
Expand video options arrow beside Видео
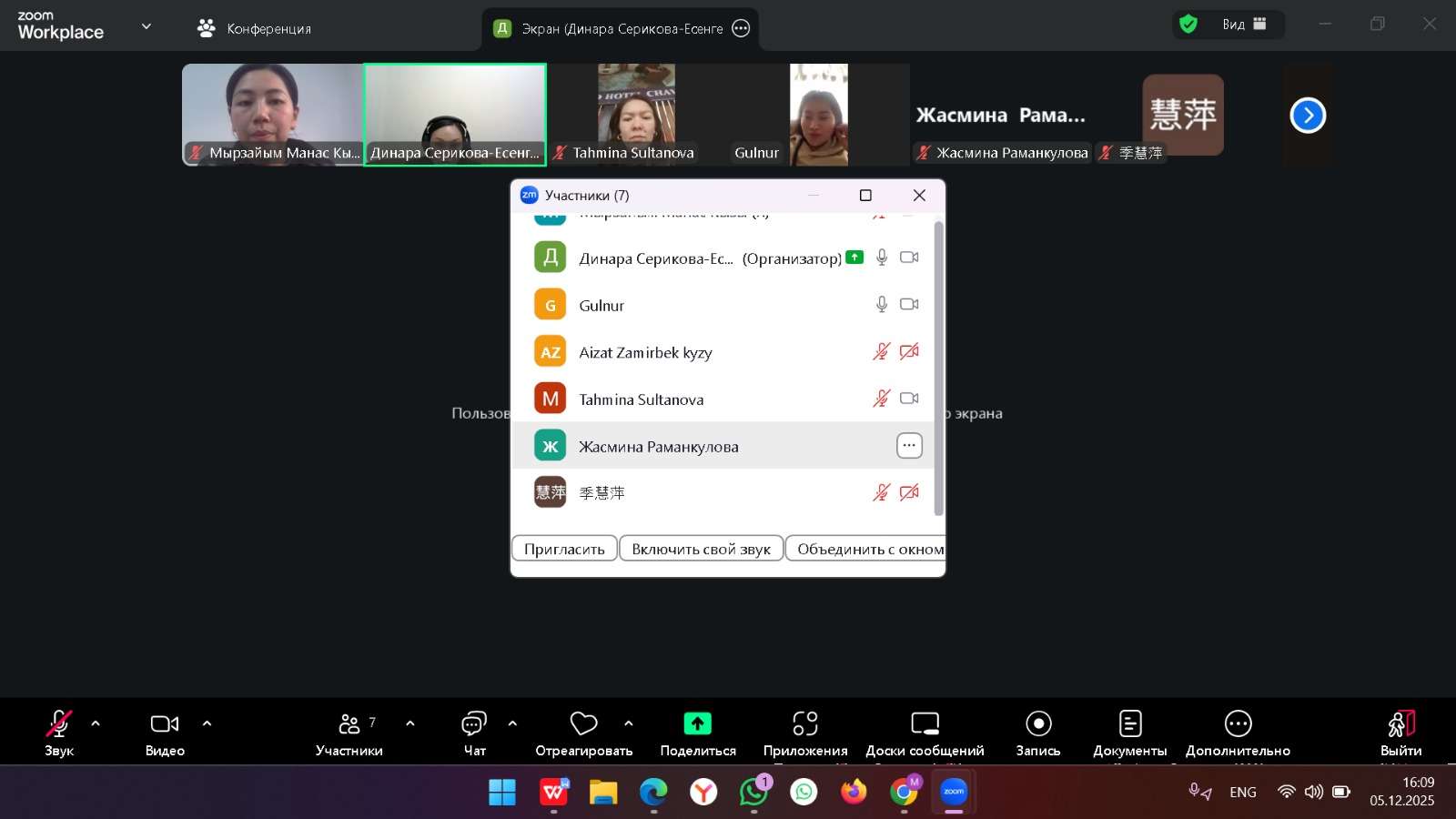[x=207, y=723]
